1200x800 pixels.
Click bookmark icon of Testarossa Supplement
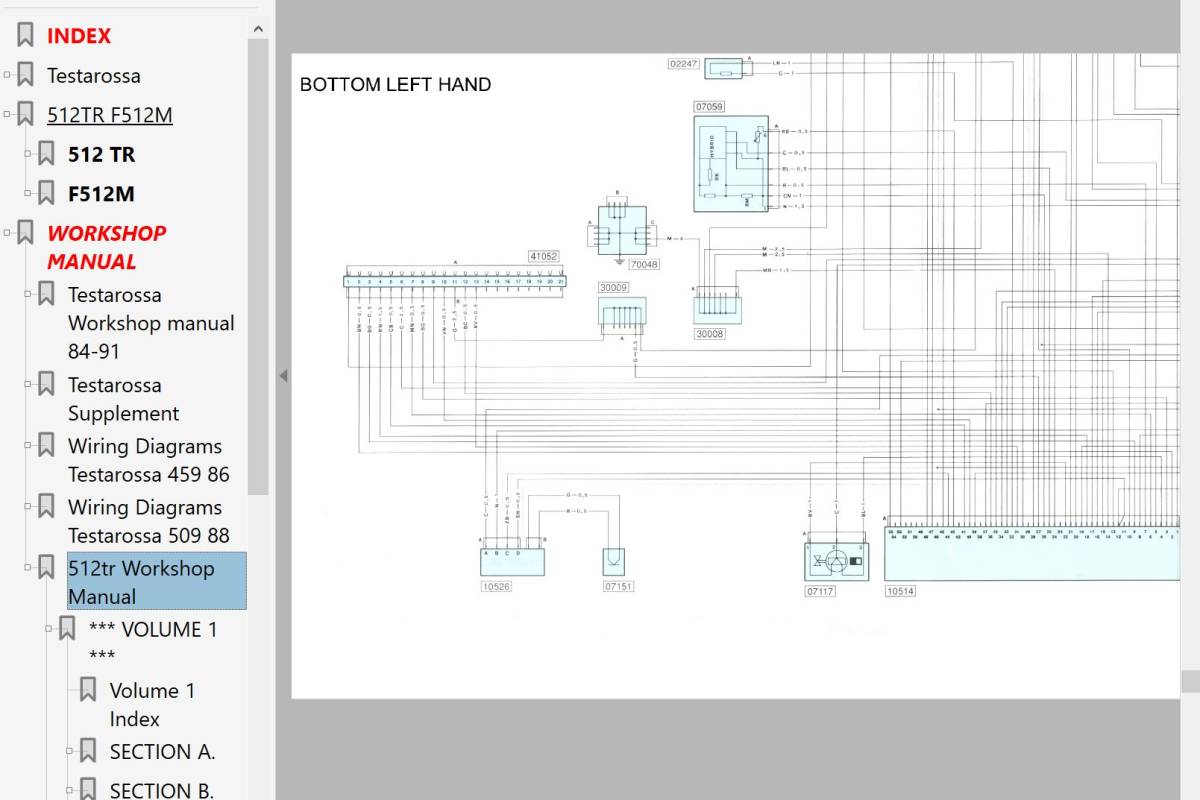coord(46,384)
